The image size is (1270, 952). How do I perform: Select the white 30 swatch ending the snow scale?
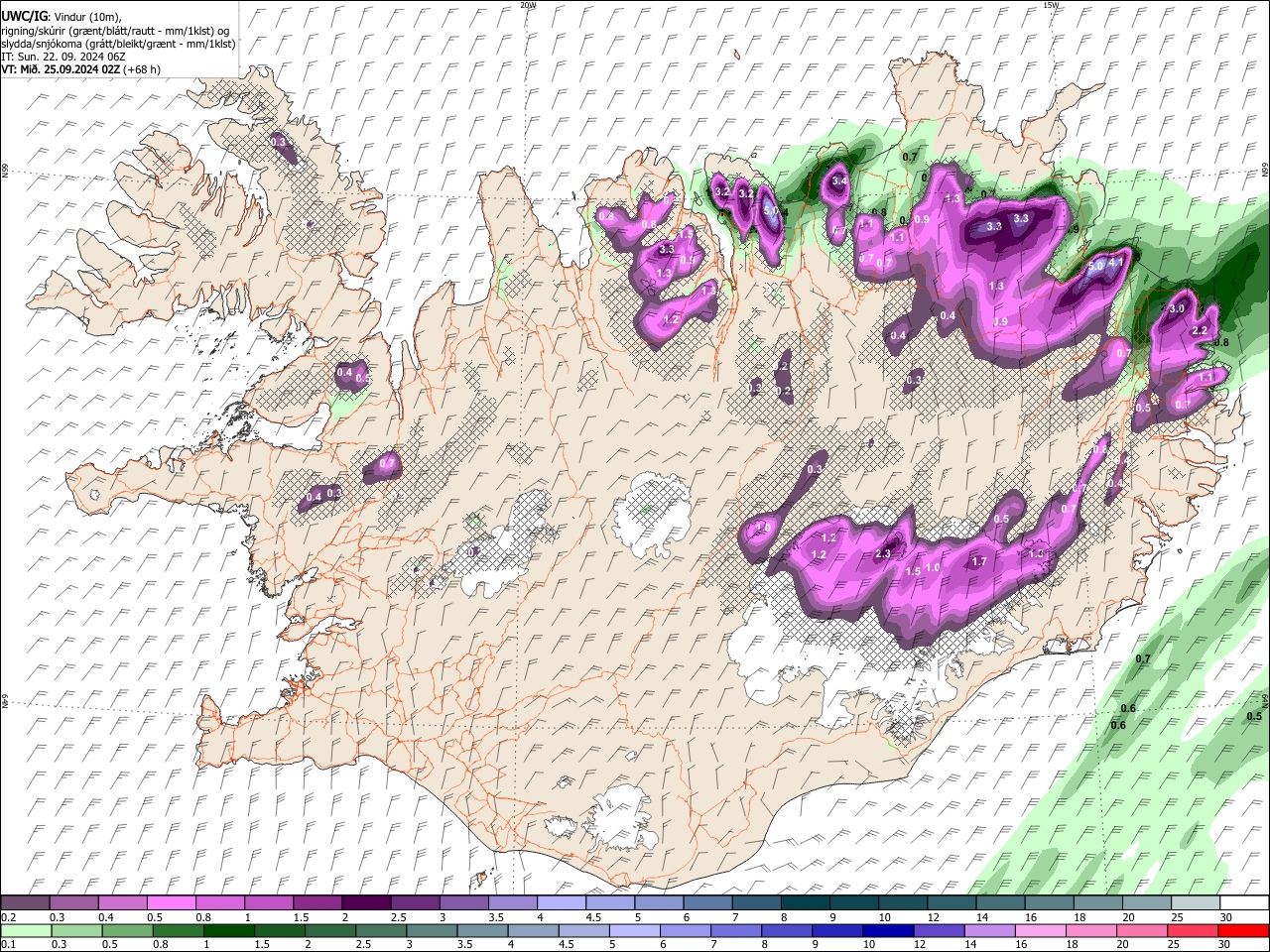click(x=1243, y=903)
